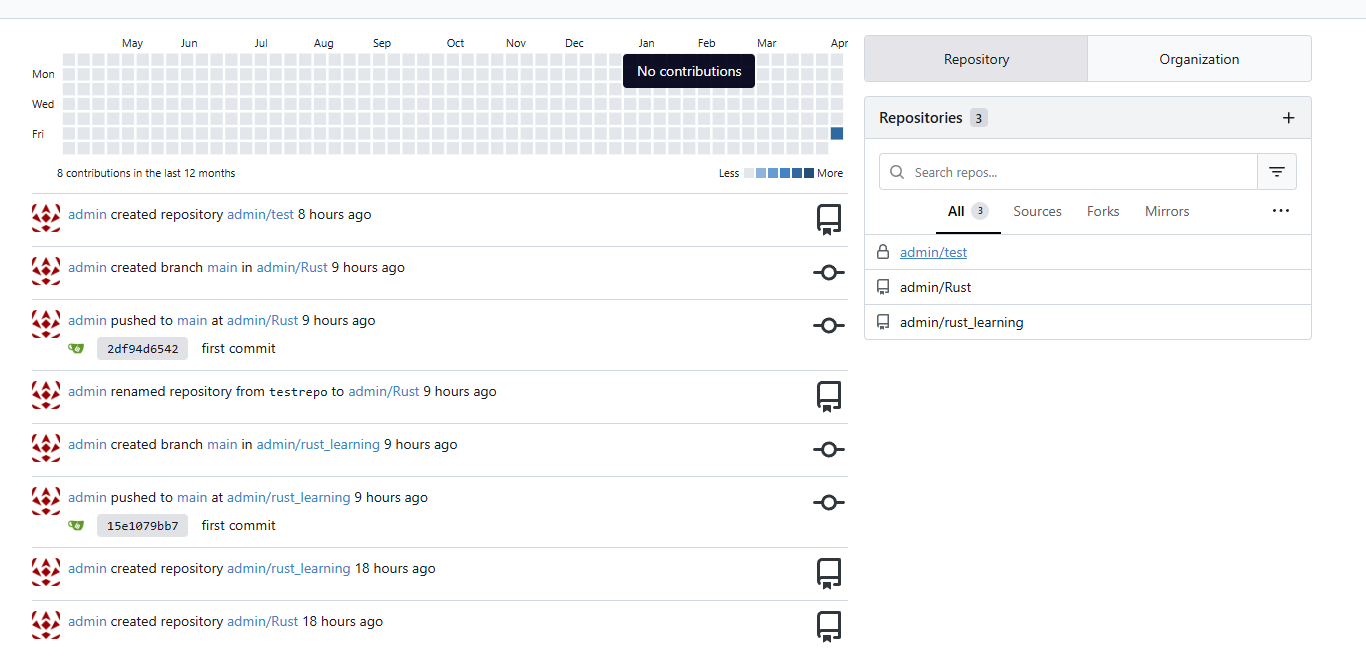Switch to the Repository view
The image size is (1366, 671).
point(976,59)
